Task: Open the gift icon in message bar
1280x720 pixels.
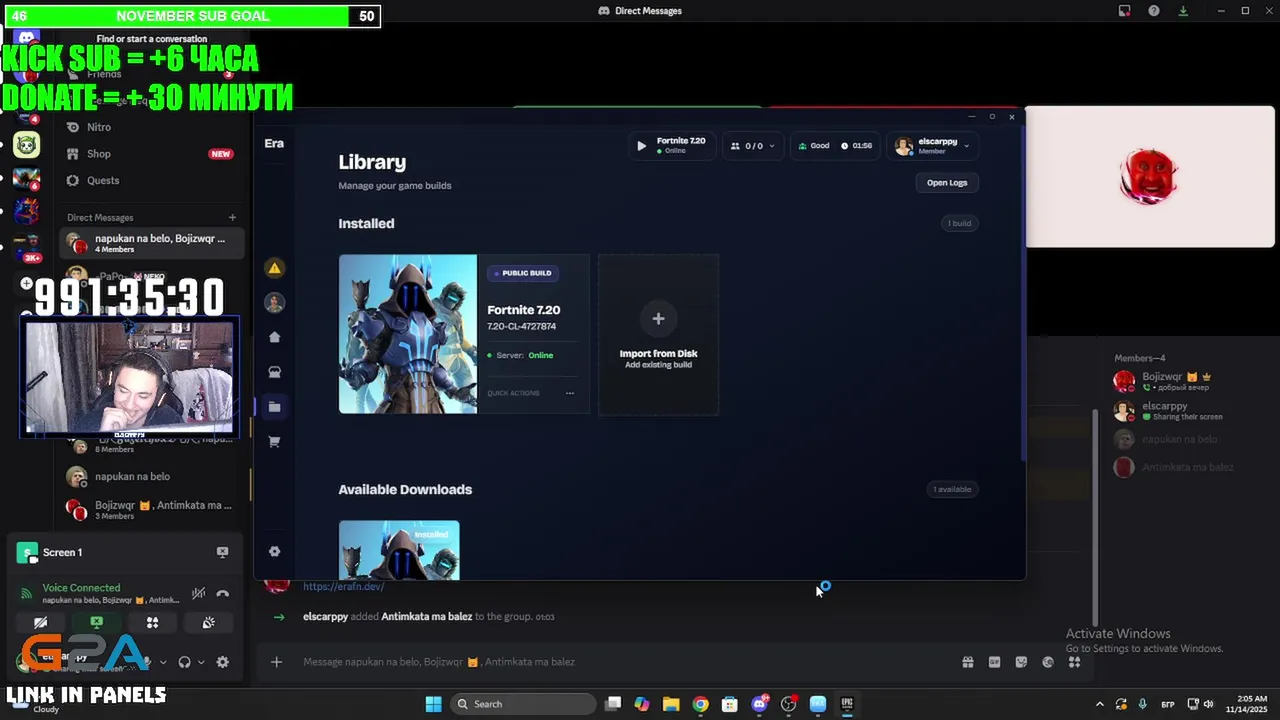Action: coord(968,662)
